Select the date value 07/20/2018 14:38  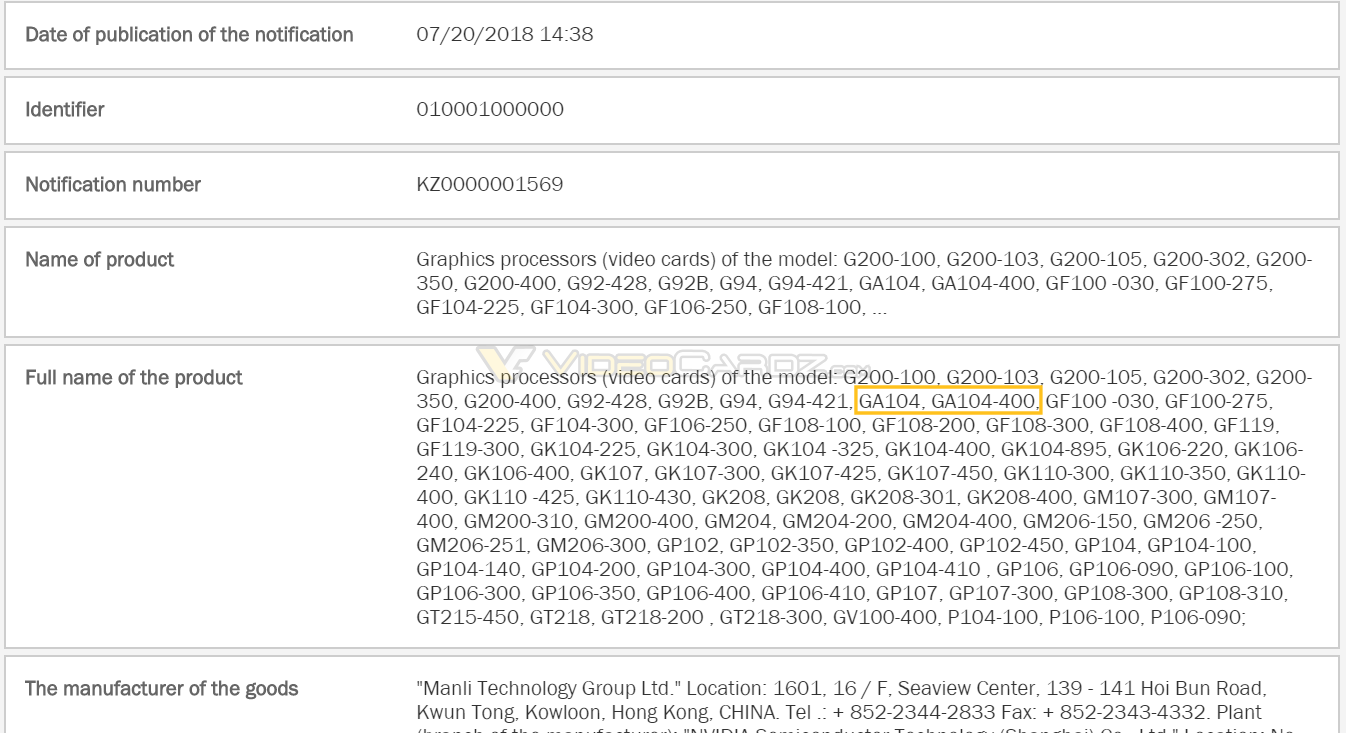pos(506,34)
